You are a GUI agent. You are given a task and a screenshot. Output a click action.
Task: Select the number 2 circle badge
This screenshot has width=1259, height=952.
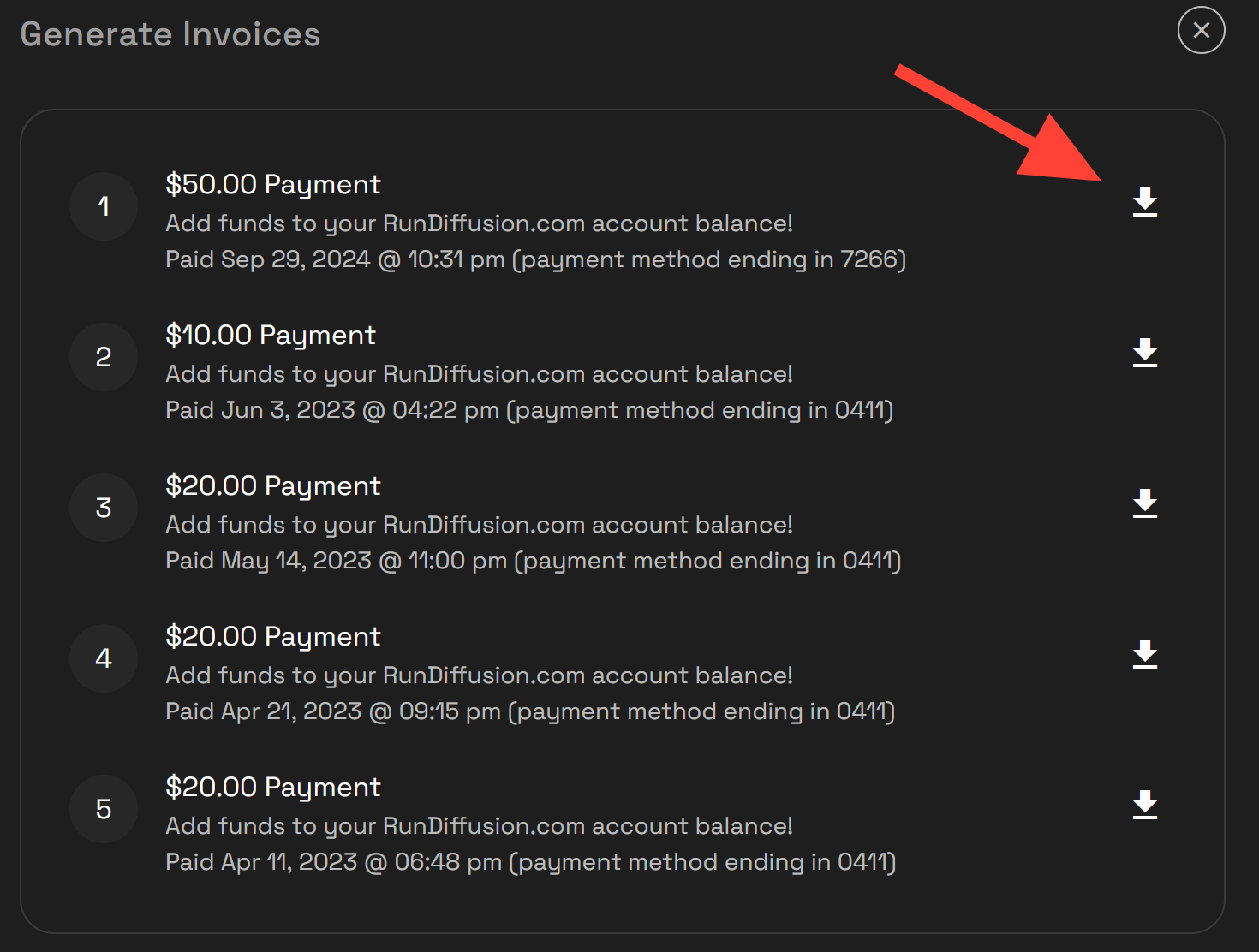pyautogui.click(x=104, y=357)
